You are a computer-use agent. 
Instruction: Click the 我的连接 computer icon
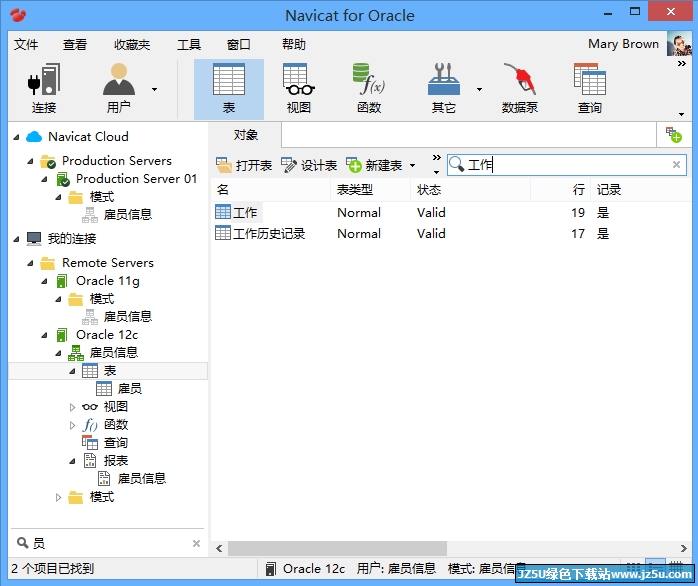(34, 239)
